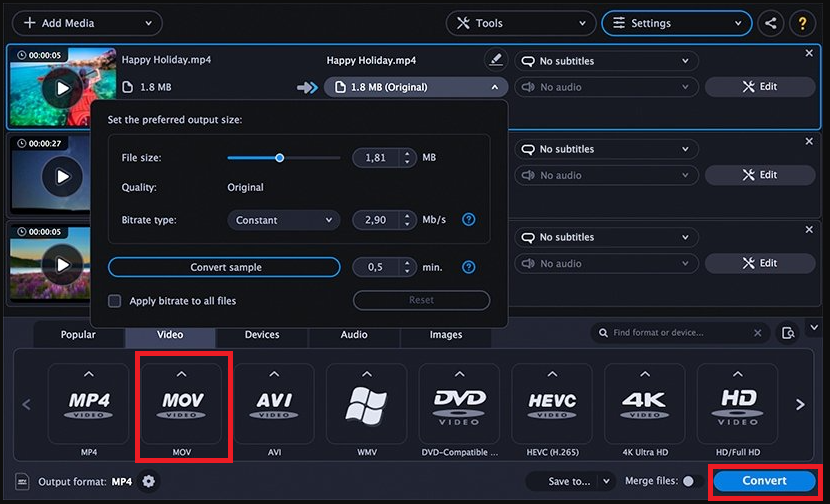Click the bitrate 2,90 value field
Viewport: 830px width, 504px height.
coord(377,220)
